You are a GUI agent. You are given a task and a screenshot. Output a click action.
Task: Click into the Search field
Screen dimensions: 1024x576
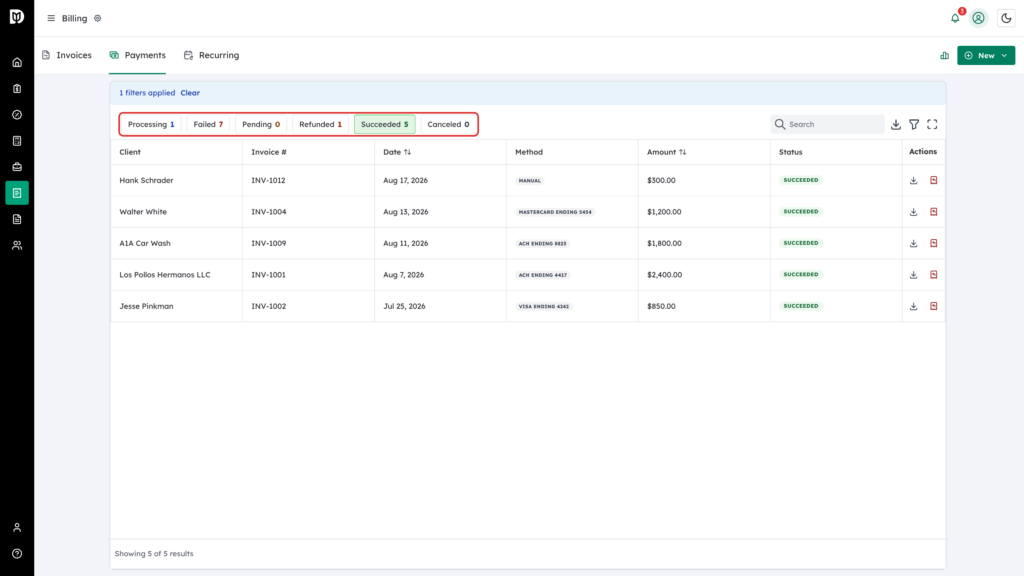(x=827, y=124)
